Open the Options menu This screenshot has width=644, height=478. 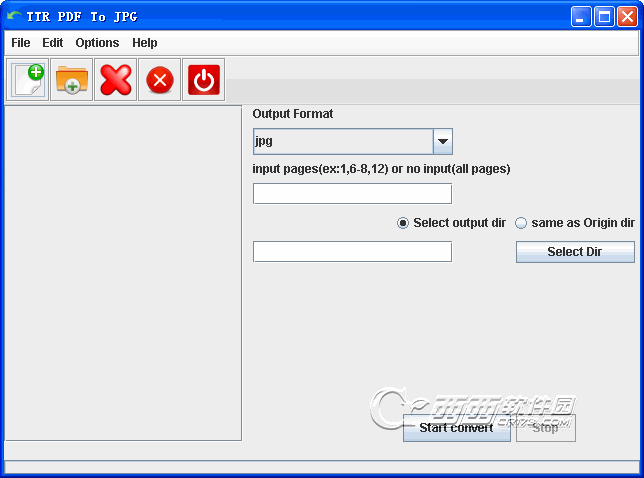click(x=97, y=43)
